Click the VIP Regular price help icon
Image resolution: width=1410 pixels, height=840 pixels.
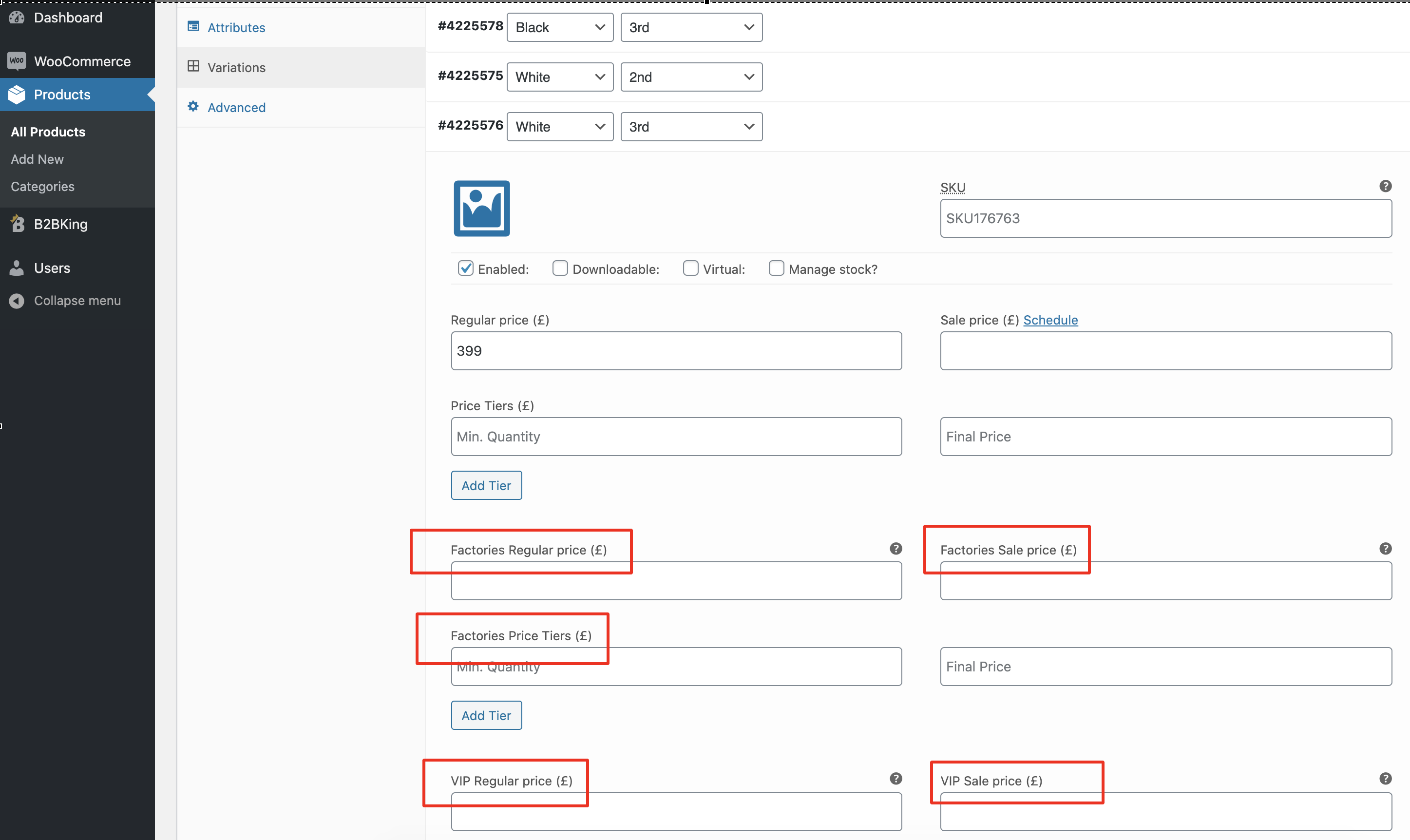coord(896,779)
